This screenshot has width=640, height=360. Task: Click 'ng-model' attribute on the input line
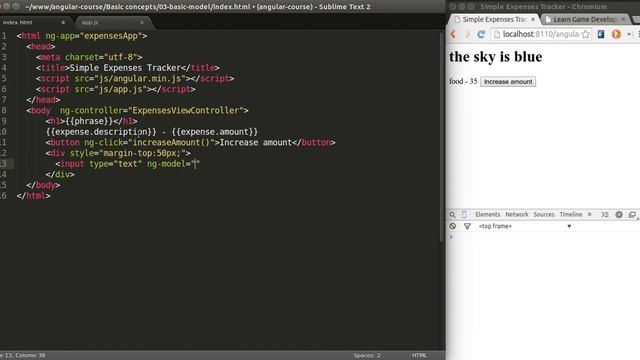(x=166, y=164)
